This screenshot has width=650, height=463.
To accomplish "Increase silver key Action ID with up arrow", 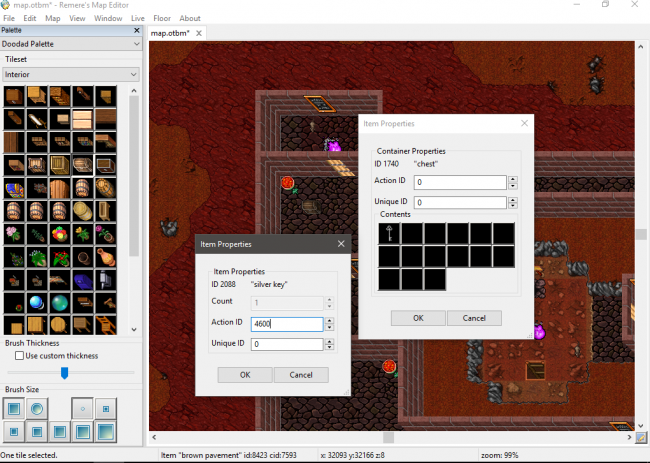I will 330,321.
